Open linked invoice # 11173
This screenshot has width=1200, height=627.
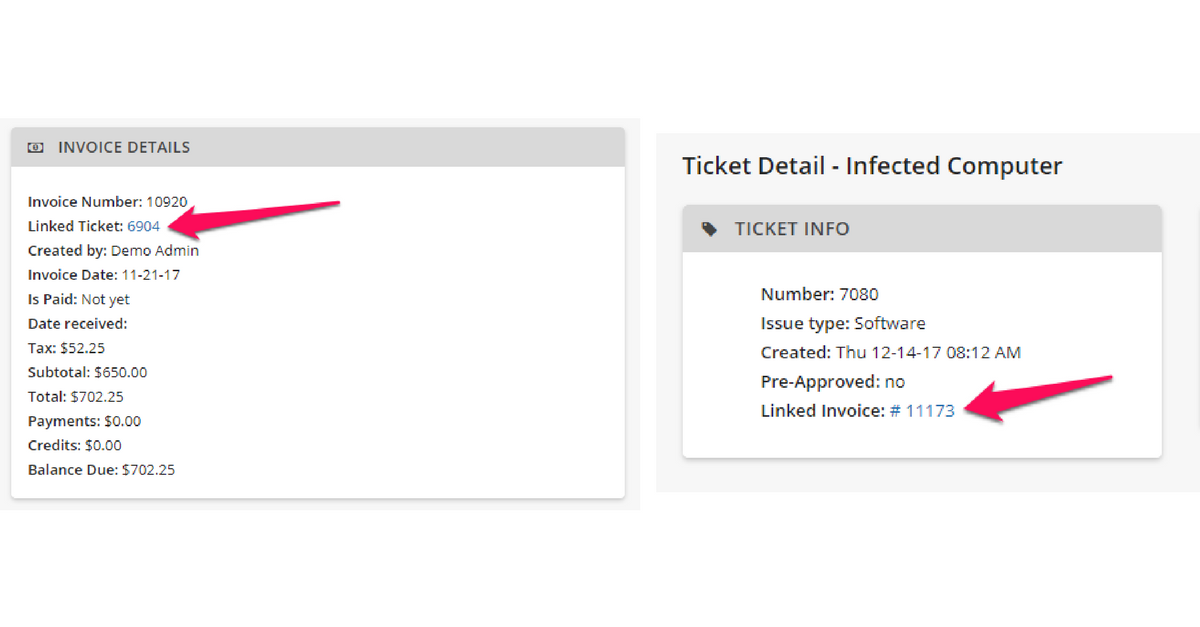[x=922, y=410]
